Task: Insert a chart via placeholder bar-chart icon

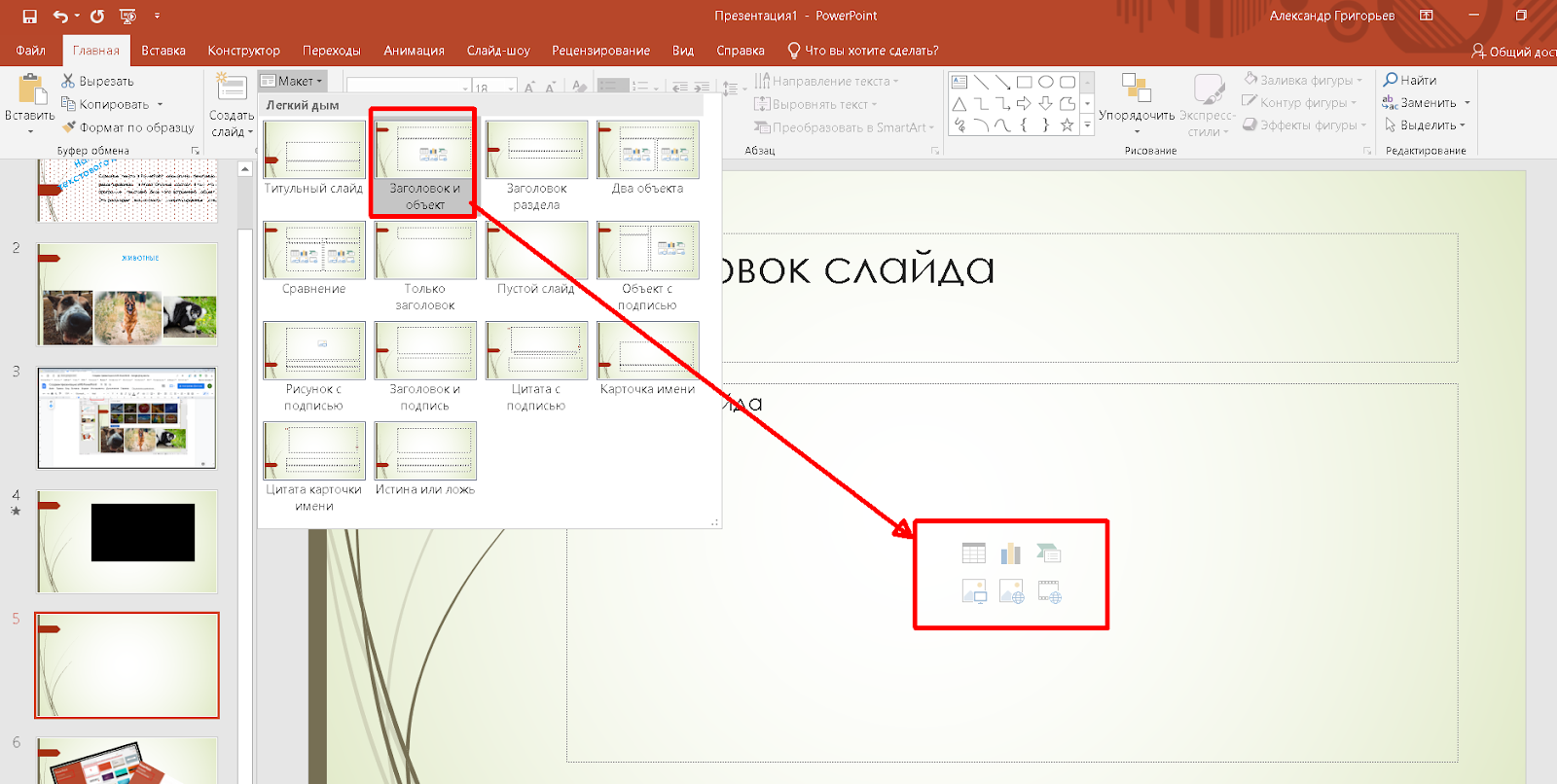Action: point(1011,553)
